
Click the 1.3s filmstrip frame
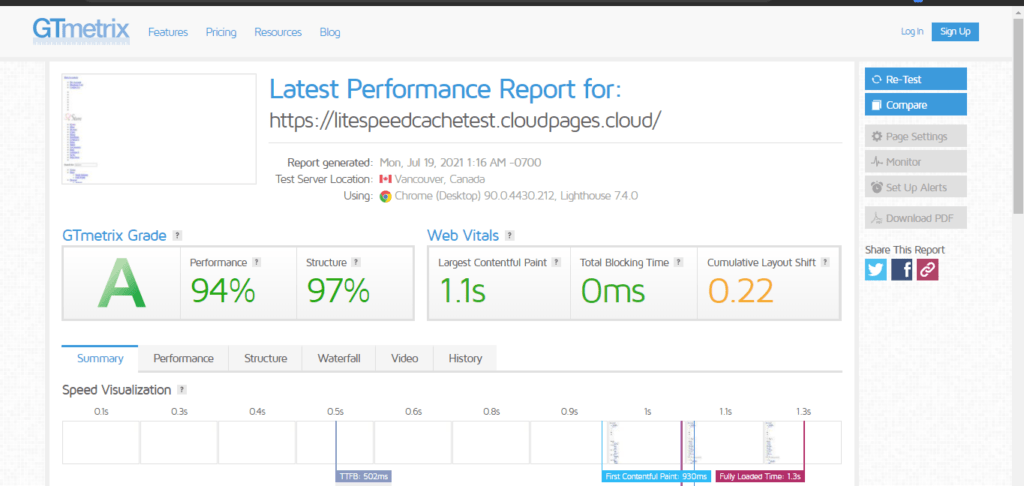click(803, 442)
